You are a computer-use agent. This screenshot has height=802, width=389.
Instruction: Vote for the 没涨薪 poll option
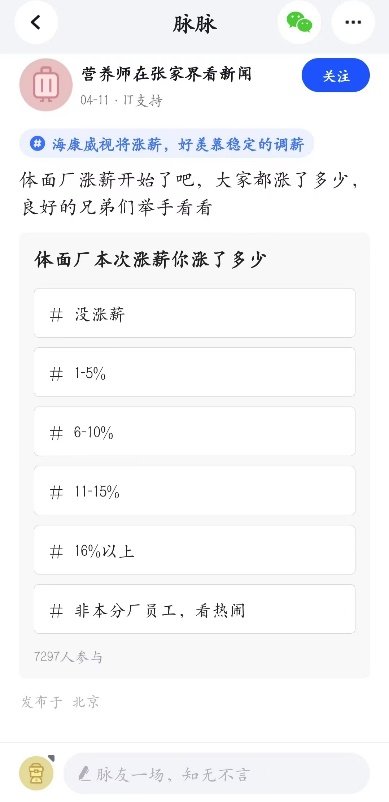pyautogui.click(x=194, y=313)
